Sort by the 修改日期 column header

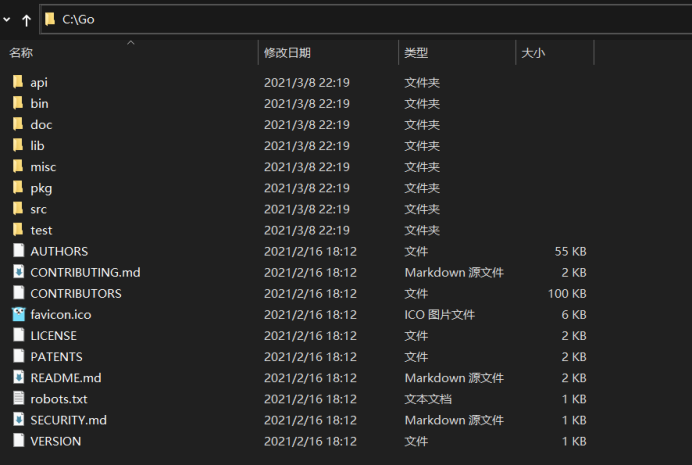tap(287, 53)
